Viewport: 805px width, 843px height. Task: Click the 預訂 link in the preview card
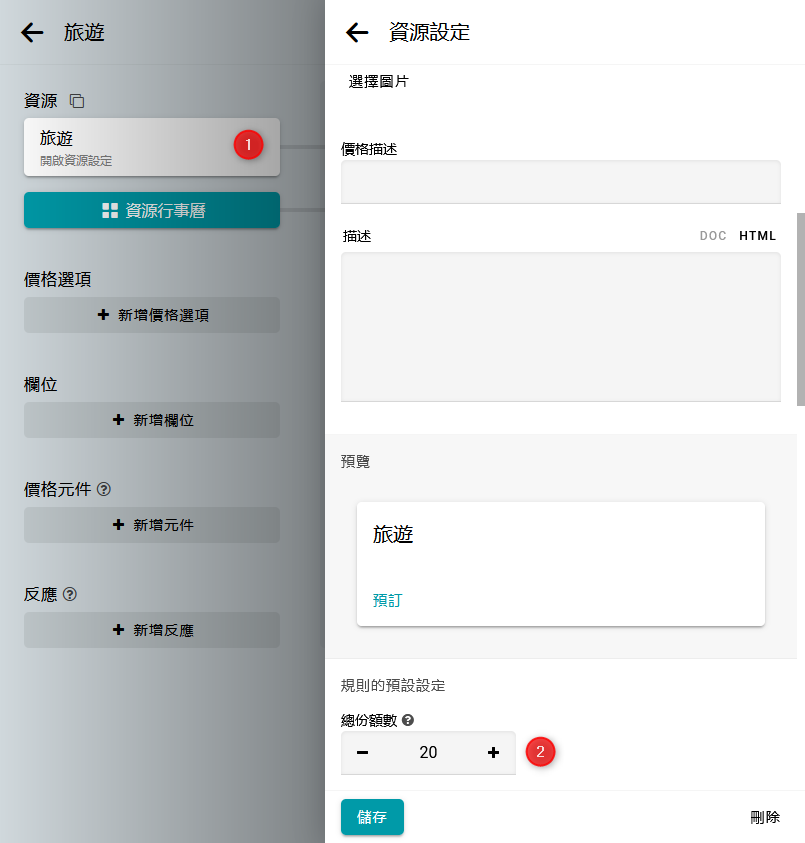coord(387,600)
